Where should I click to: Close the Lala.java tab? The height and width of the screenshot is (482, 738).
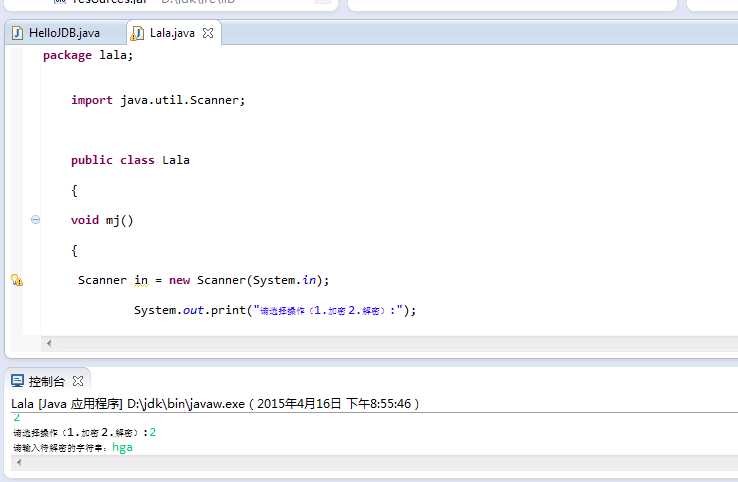208,33
